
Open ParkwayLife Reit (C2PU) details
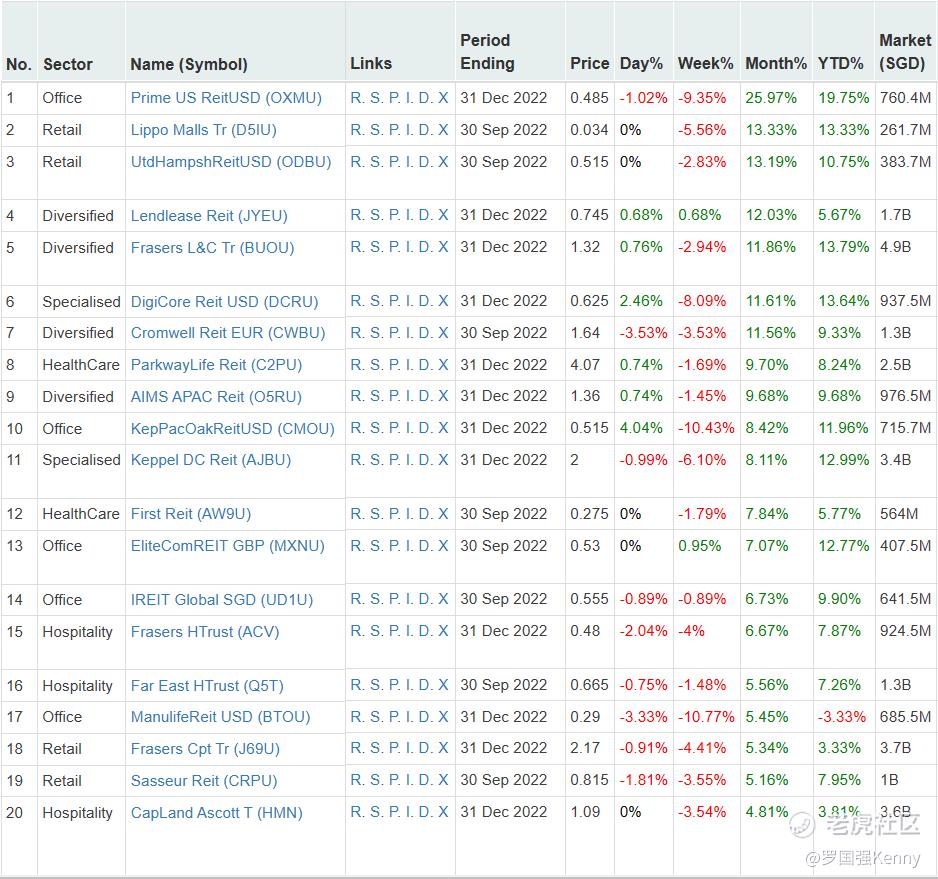(x=216, y=365)
